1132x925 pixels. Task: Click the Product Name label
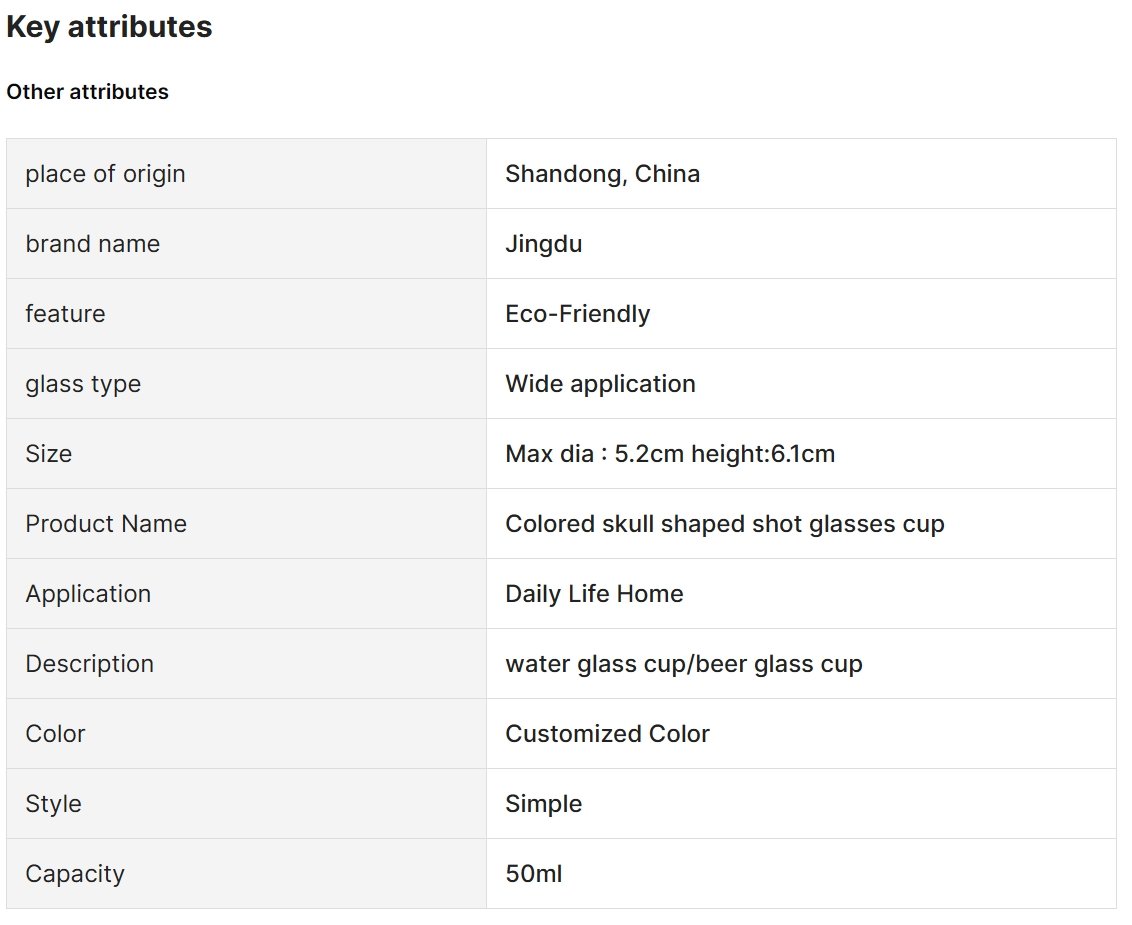(x=106, y=524)
